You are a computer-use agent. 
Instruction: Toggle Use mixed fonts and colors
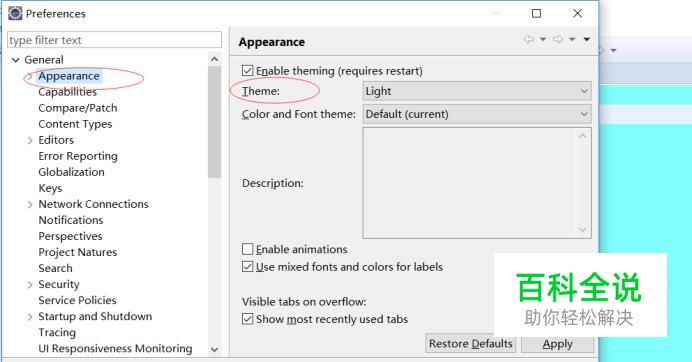(x=248, y=267)
